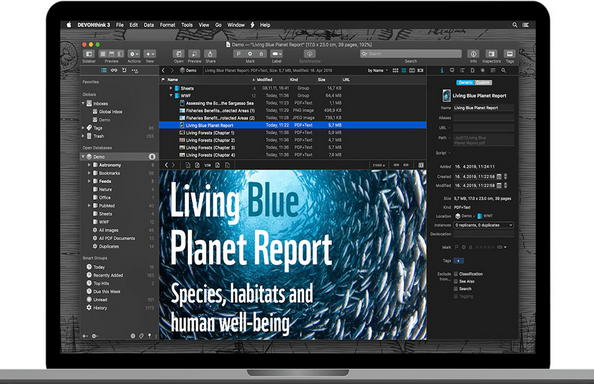Open the Actions gear toolbar menu
This screenshot has height=384, width=594.
pyautogui.click(x=134, y=54)
